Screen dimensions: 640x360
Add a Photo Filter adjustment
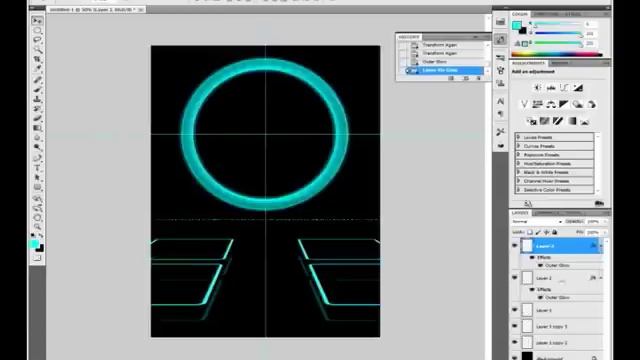[578, 104]
